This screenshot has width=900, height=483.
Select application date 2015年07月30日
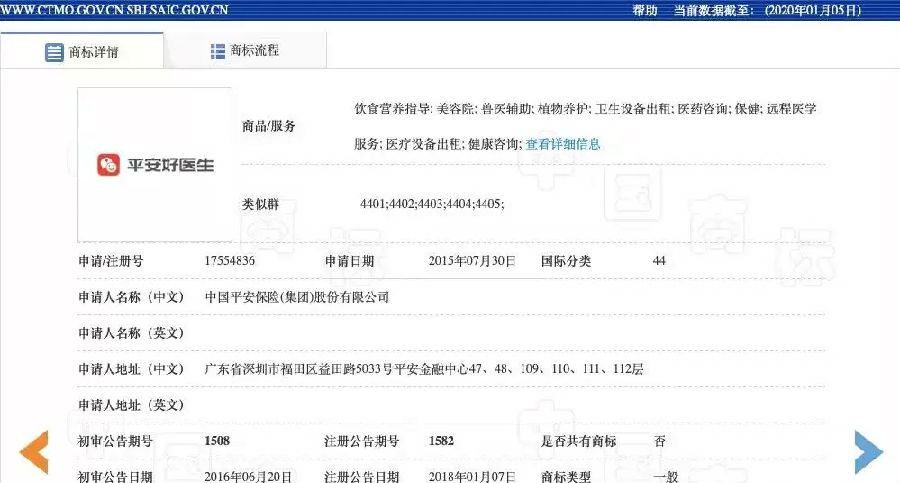472,261
